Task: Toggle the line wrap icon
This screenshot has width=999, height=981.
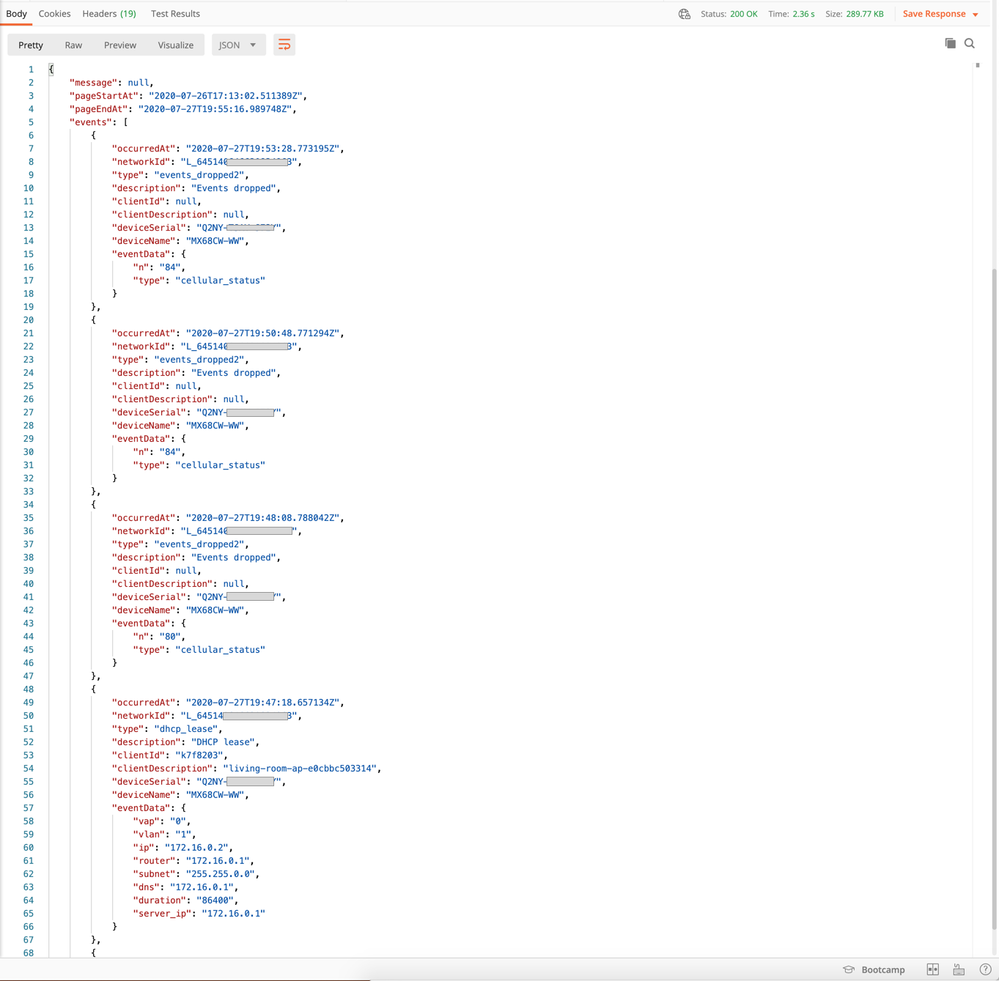Action: tap(284, 45)
